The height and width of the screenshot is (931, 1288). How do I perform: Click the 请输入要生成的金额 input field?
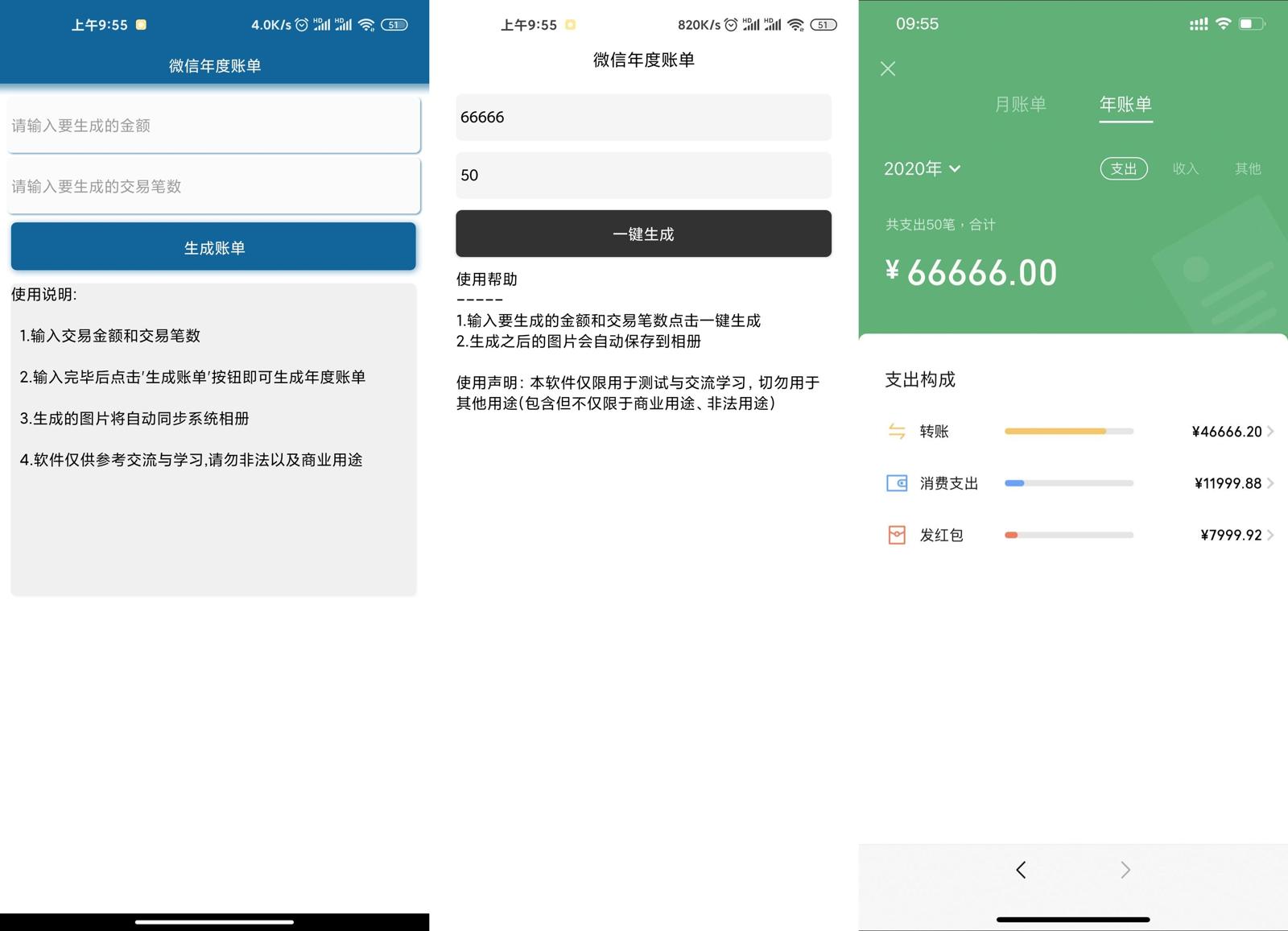(213, 125)
